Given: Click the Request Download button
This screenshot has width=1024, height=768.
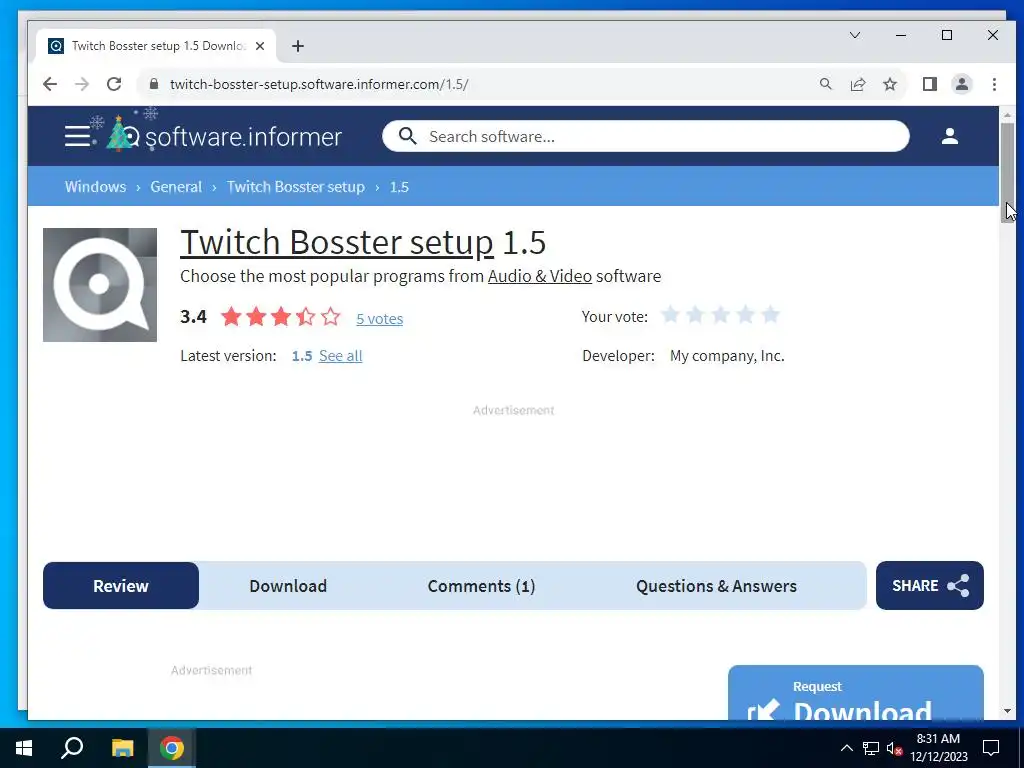Looking at the screenshot, I should (x=856, y=693).
